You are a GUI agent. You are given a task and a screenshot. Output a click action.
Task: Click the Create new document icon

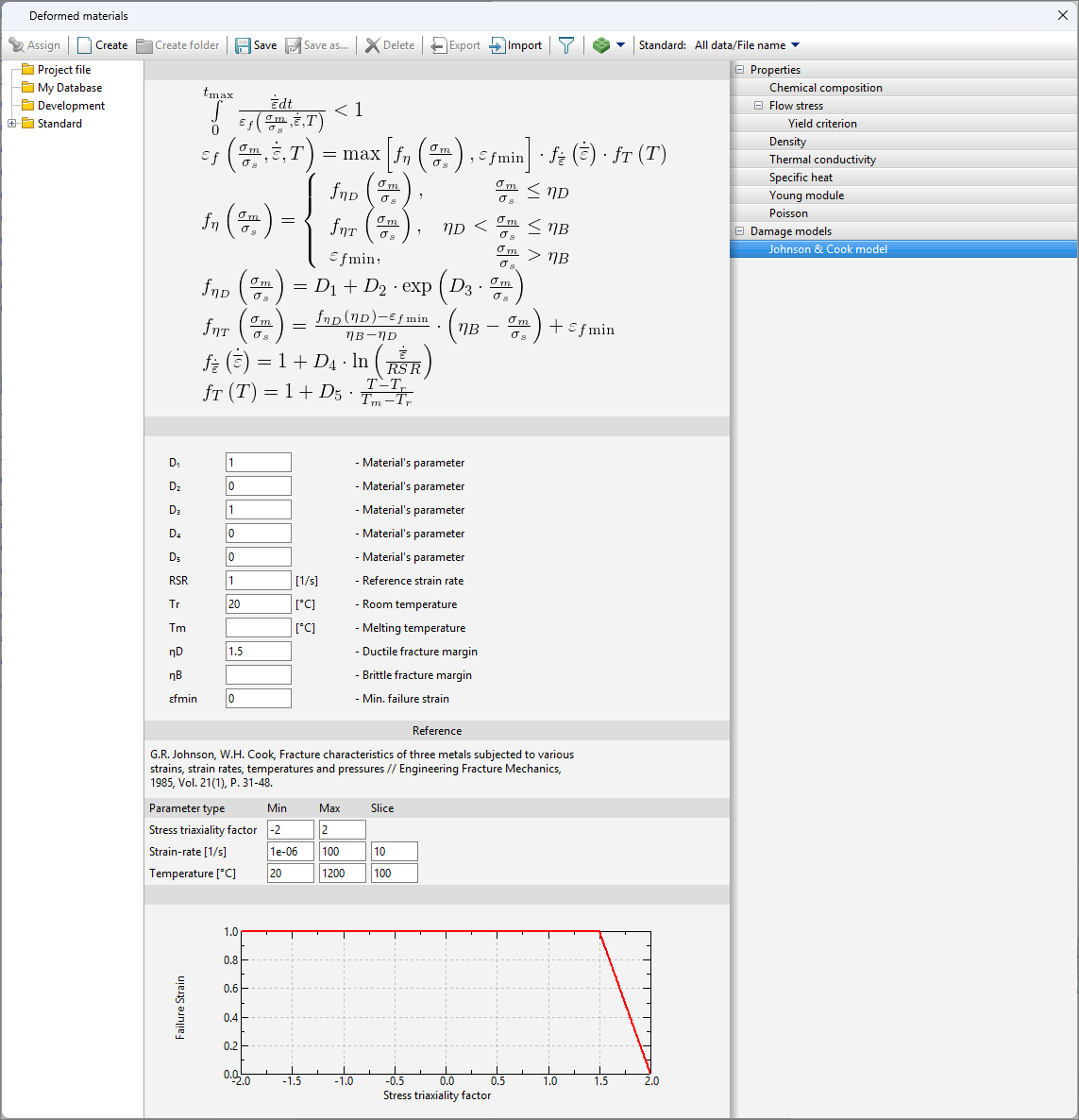click(x=85, y=45)
